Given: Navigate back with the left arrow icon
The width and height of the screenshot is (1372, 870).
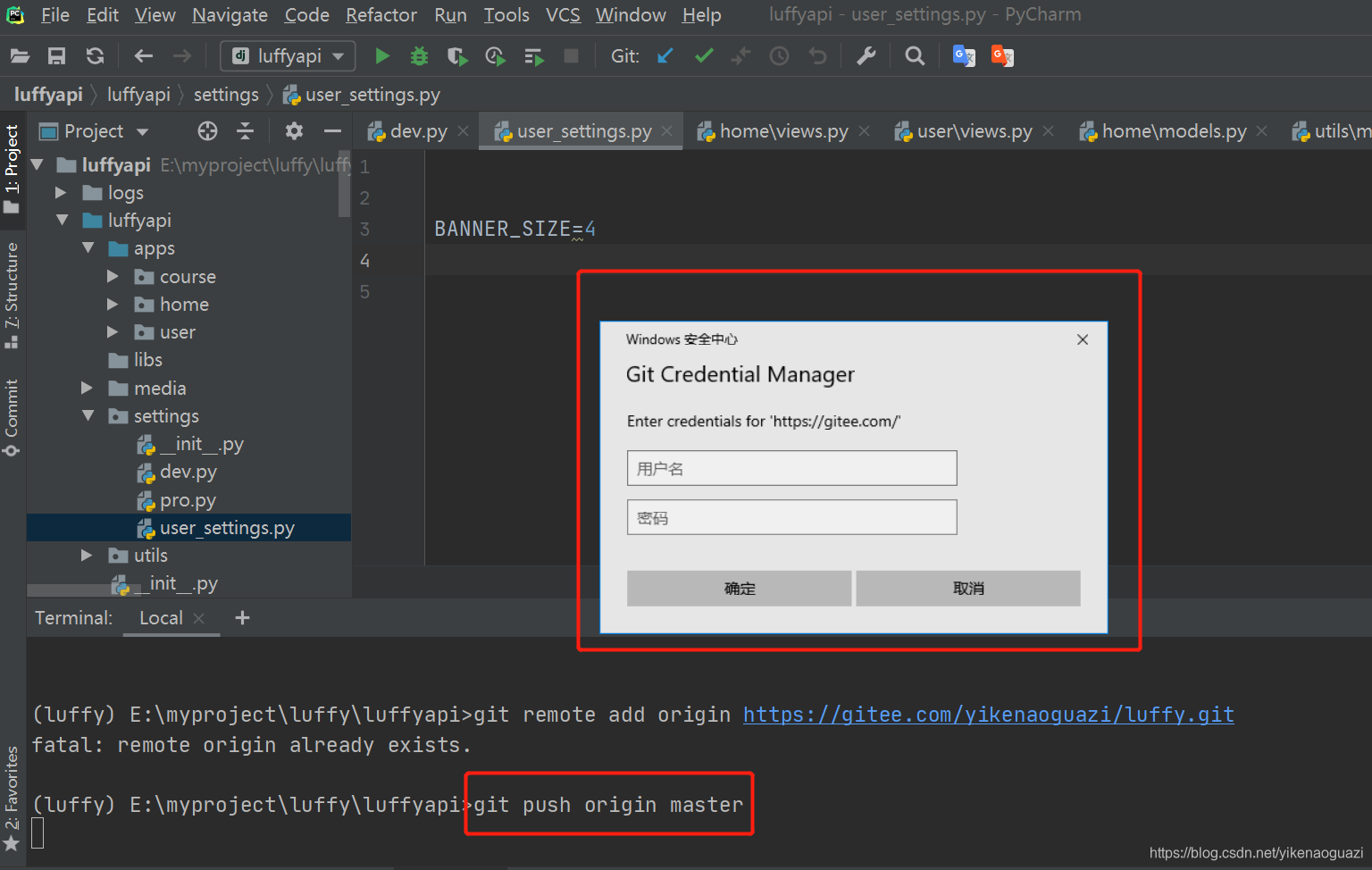Looking at the screenshot, I should [143, 56].
